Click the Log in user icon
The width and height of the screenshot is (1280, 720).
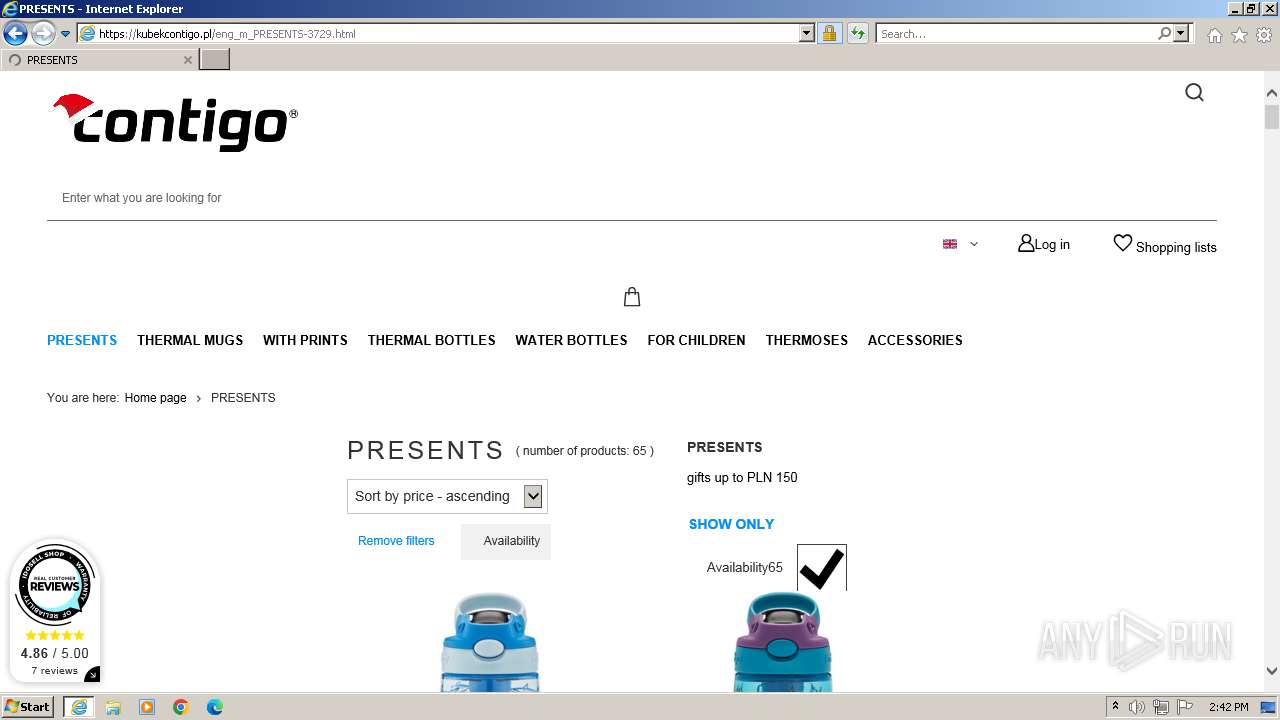click(x=1026, y=243)
